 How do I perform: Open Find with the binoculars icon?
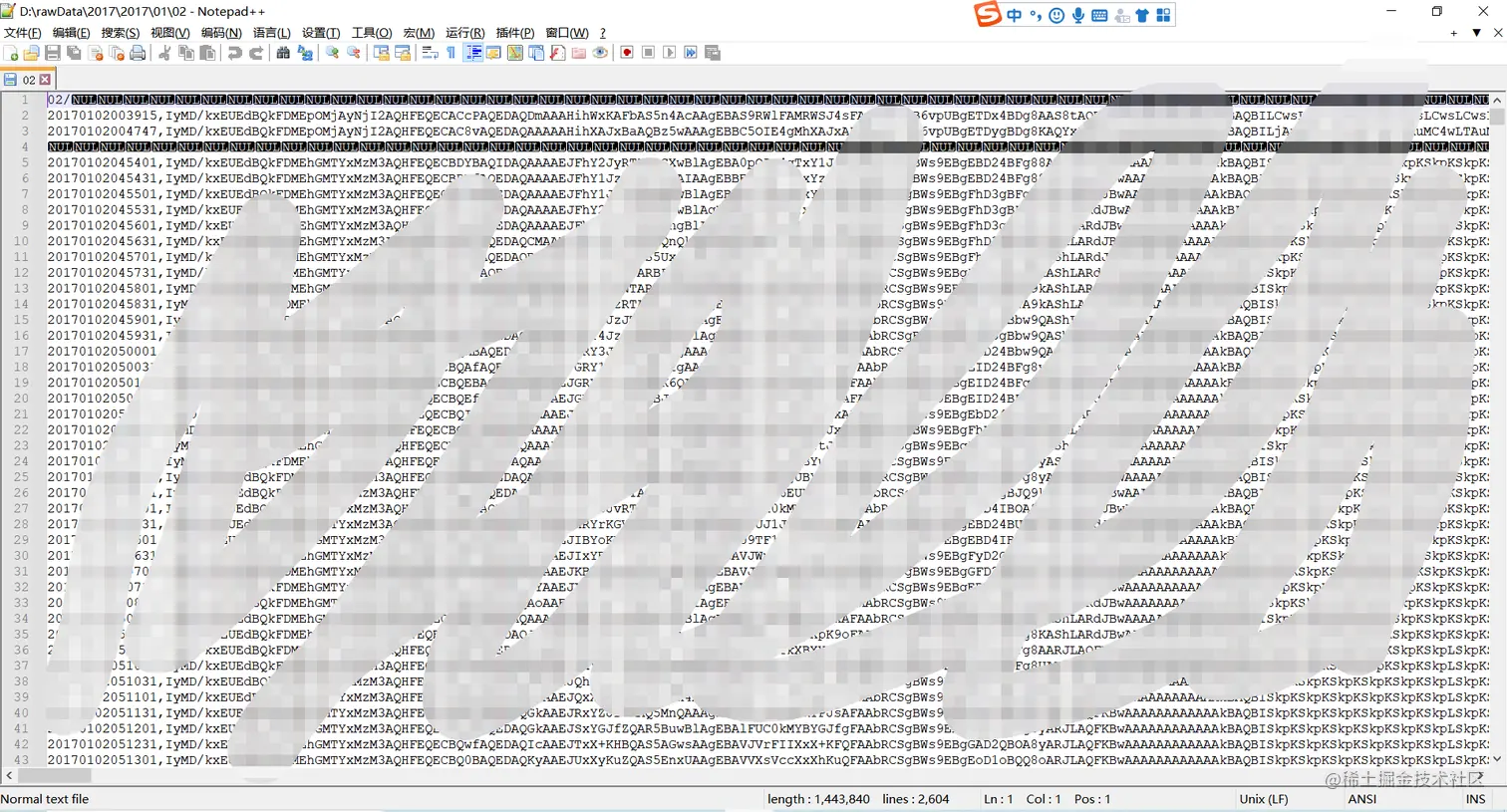(283, 53)
